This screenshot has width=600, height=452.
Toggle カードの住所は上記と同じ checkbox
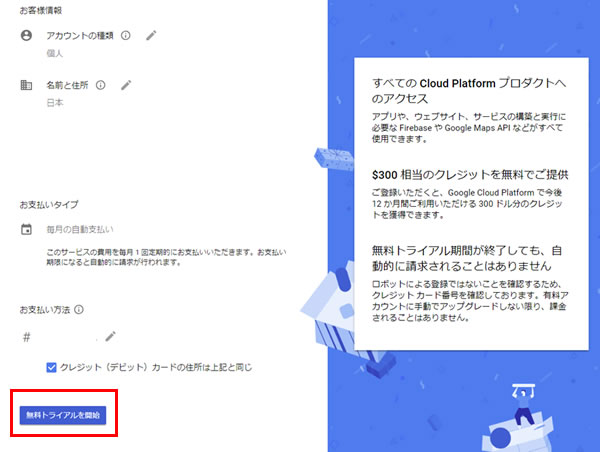[x=51, y=367]
